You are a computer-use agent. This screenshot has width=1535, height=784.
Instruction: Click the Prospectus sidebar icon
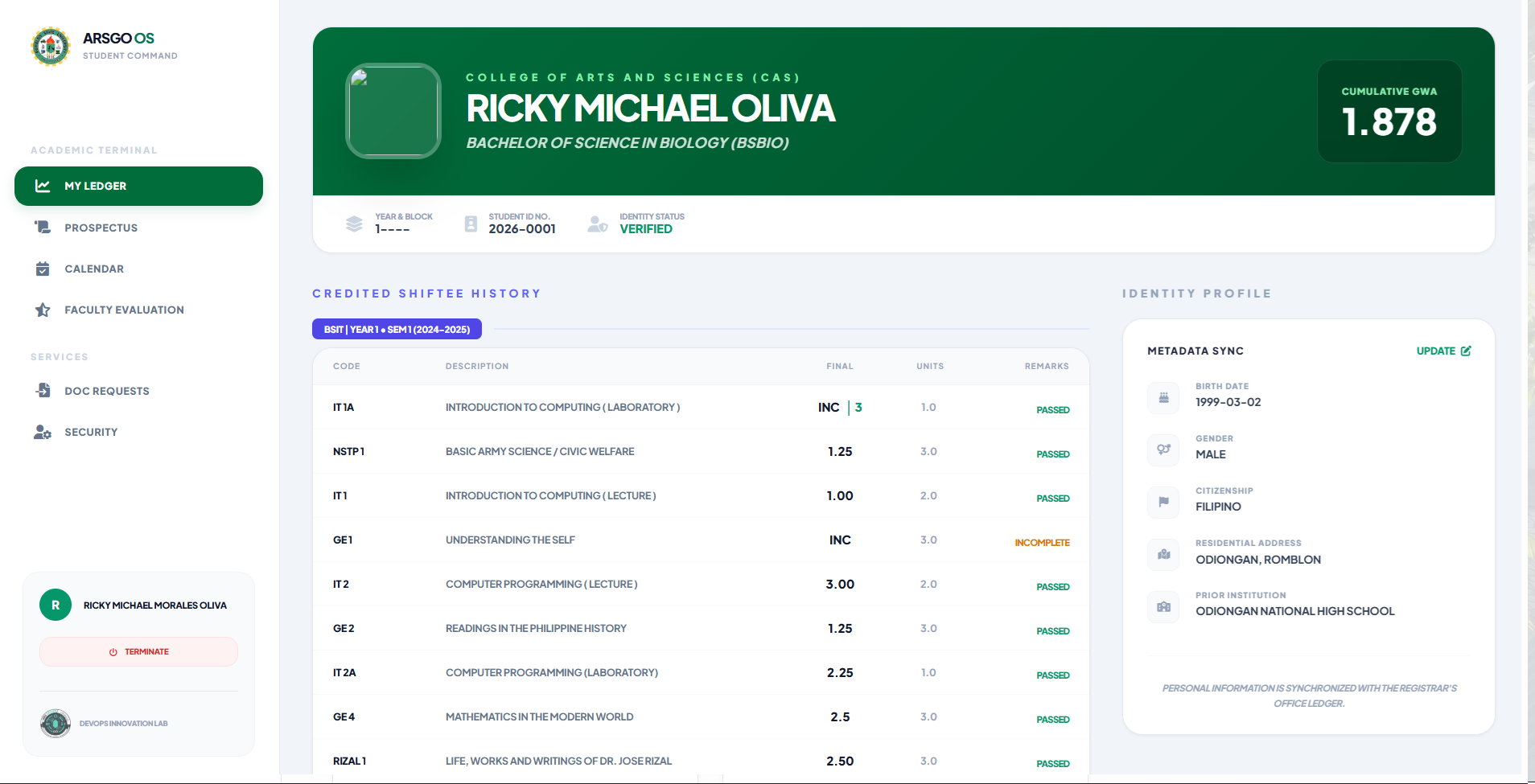(43, 228)
